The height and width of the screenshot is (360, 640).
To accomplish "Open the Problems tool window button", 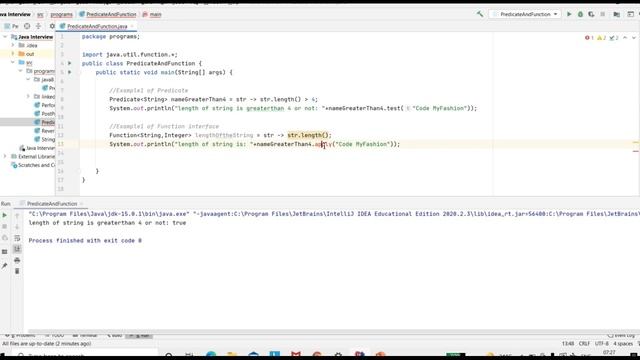I will click(20, 336).
